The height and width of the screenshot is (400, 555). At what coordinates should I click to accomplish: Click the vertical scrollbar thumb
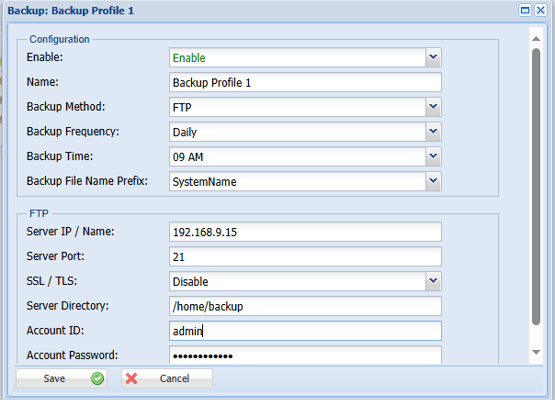tap(536, 187)
